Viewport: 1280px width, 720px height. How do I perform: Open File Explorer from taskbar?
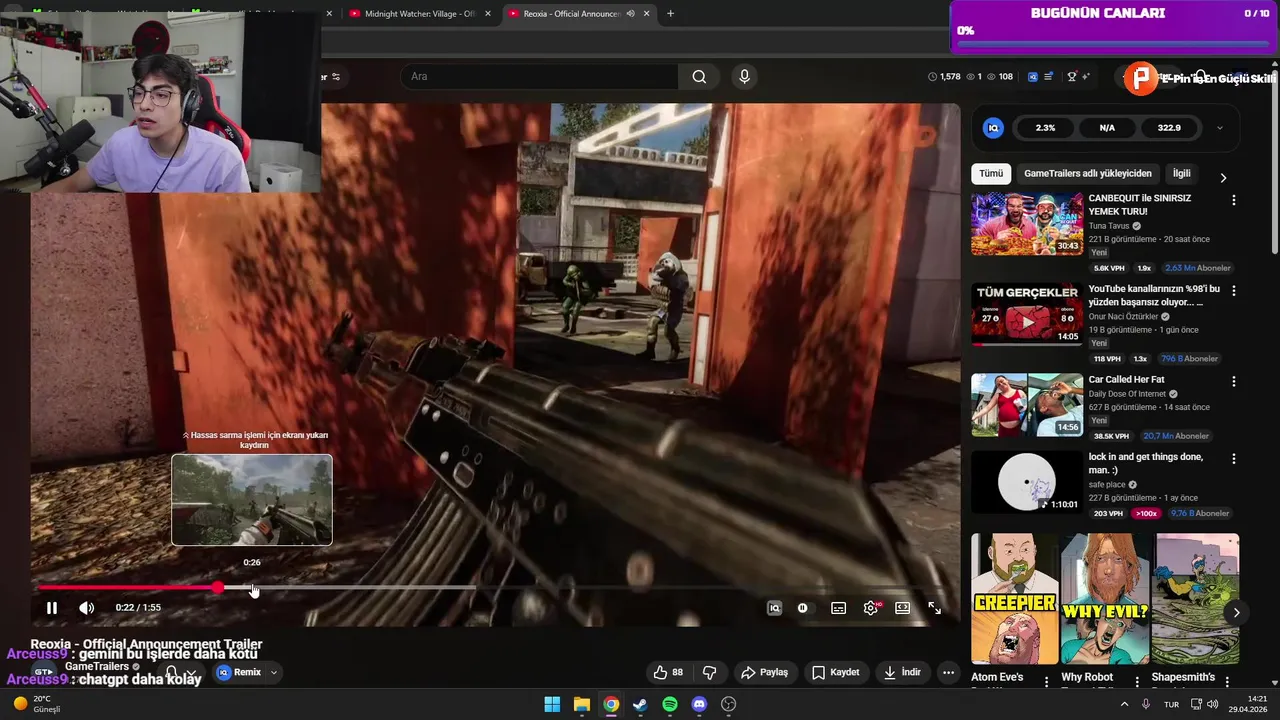(581, 704)
